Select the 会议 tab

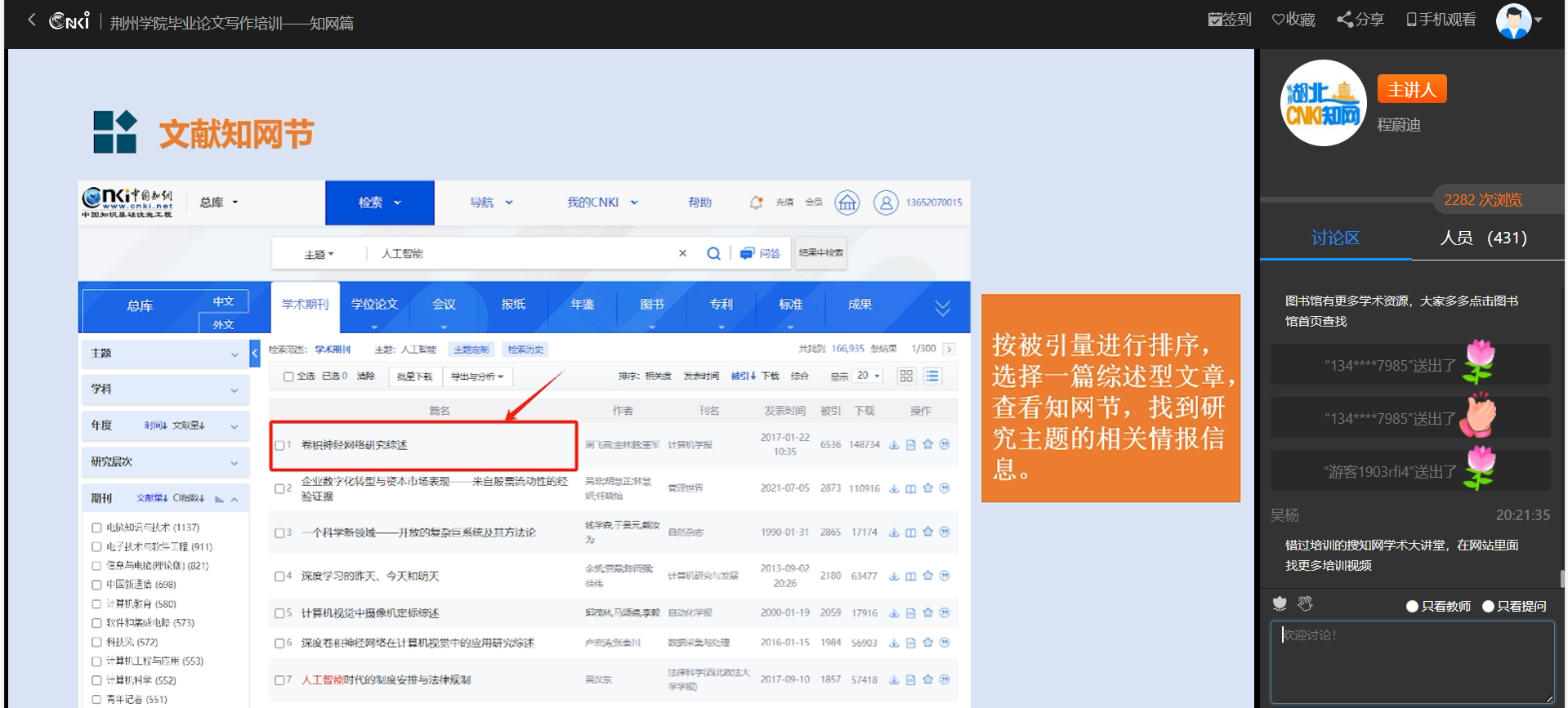[444, 306]
